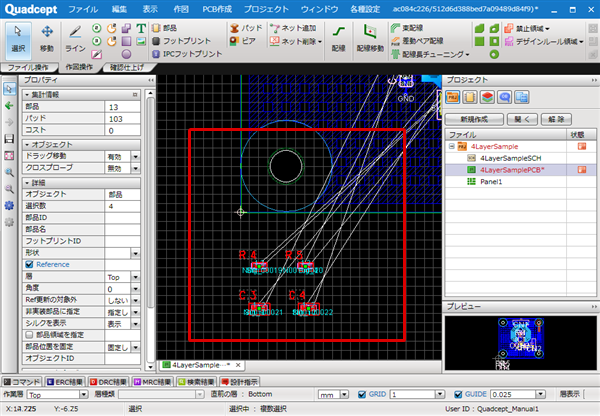600x416 pixels.
Task: Close the 4LayerSample document tab
Action: tap(238, 365)
